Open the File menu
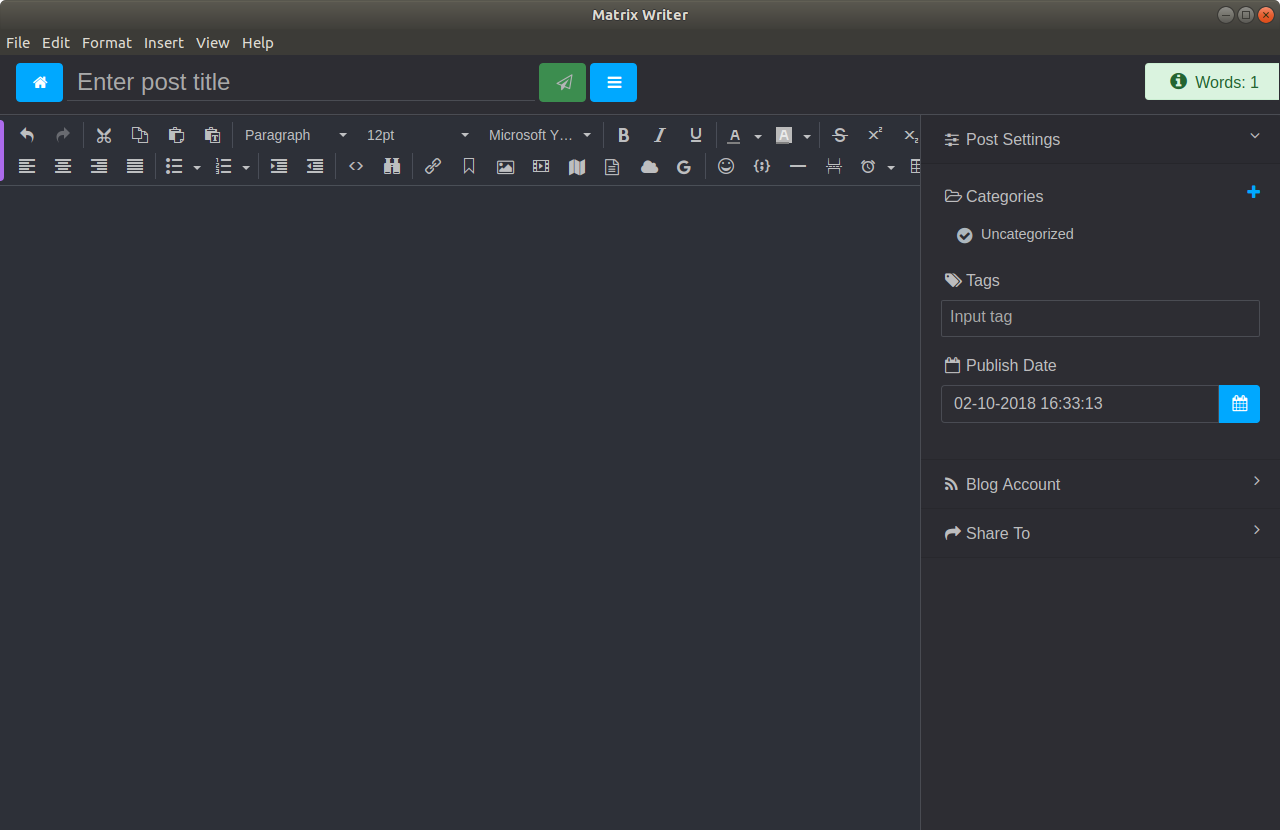The width and height of the screenshot is (1280, 830). point(18,43)
